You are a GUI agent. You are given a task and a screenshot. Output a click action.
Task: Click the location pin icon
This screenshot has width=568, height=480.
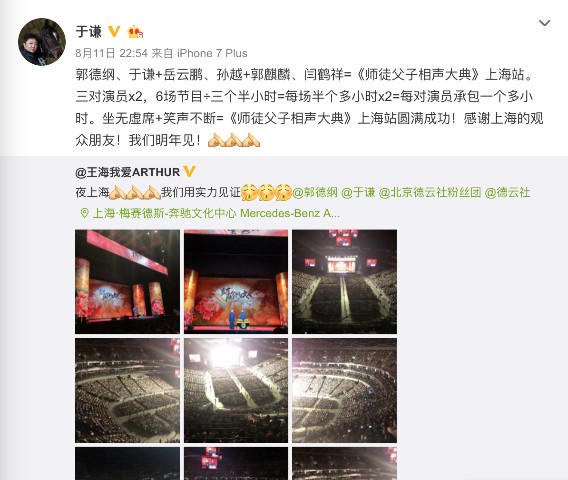[x=84, y=213]
